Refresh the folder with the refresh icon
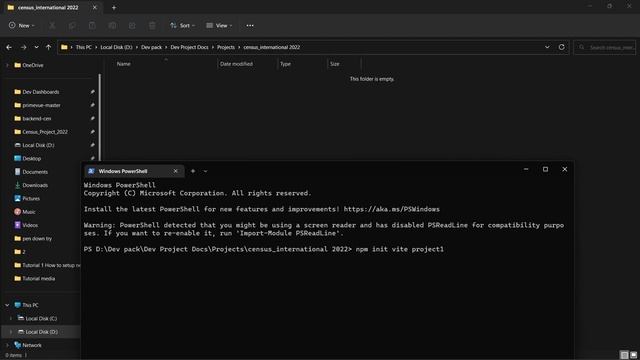This screenshot has height=360, width=640. click(562, 47)
